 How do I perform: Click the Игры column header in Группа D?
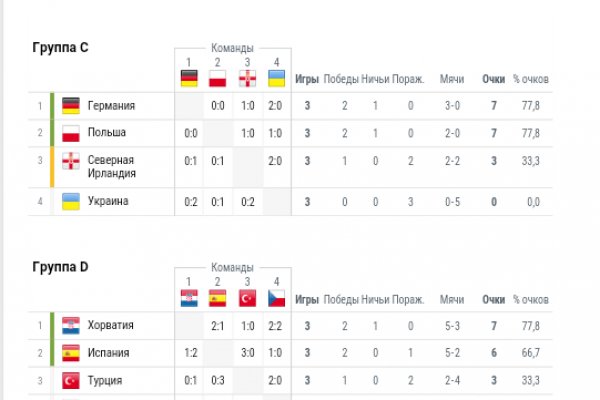click(x=308, y=299)
